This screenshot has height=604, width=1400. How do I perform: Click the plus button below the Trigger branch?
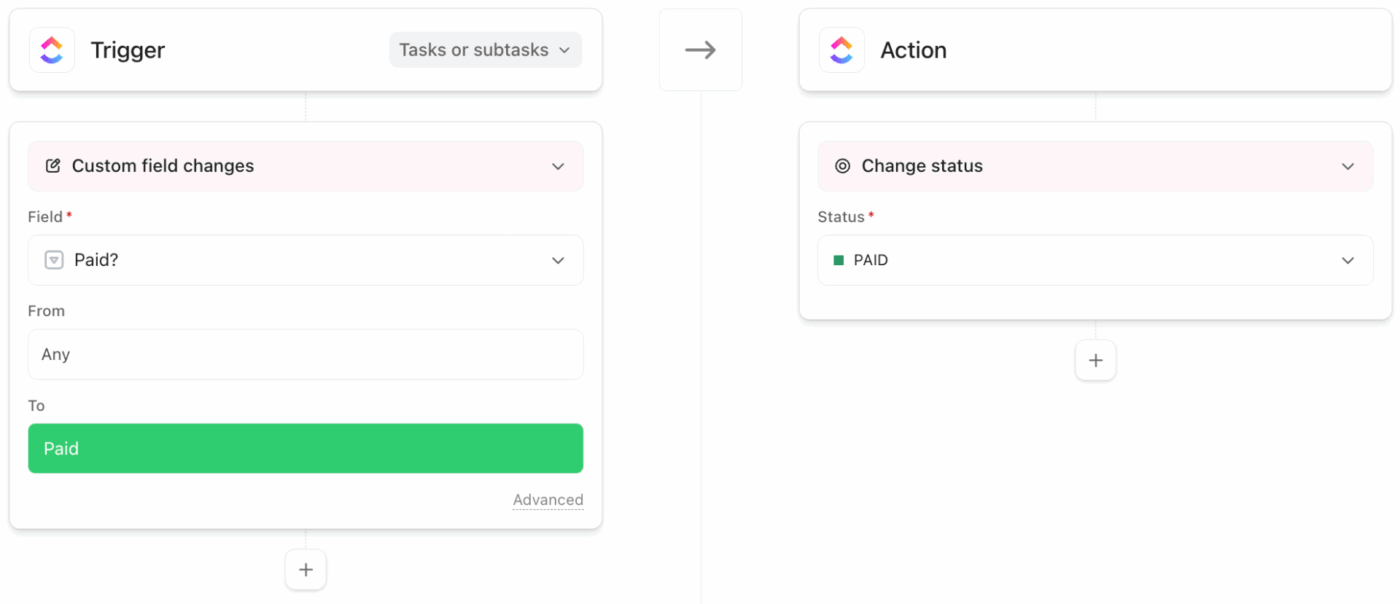point(305,569)
